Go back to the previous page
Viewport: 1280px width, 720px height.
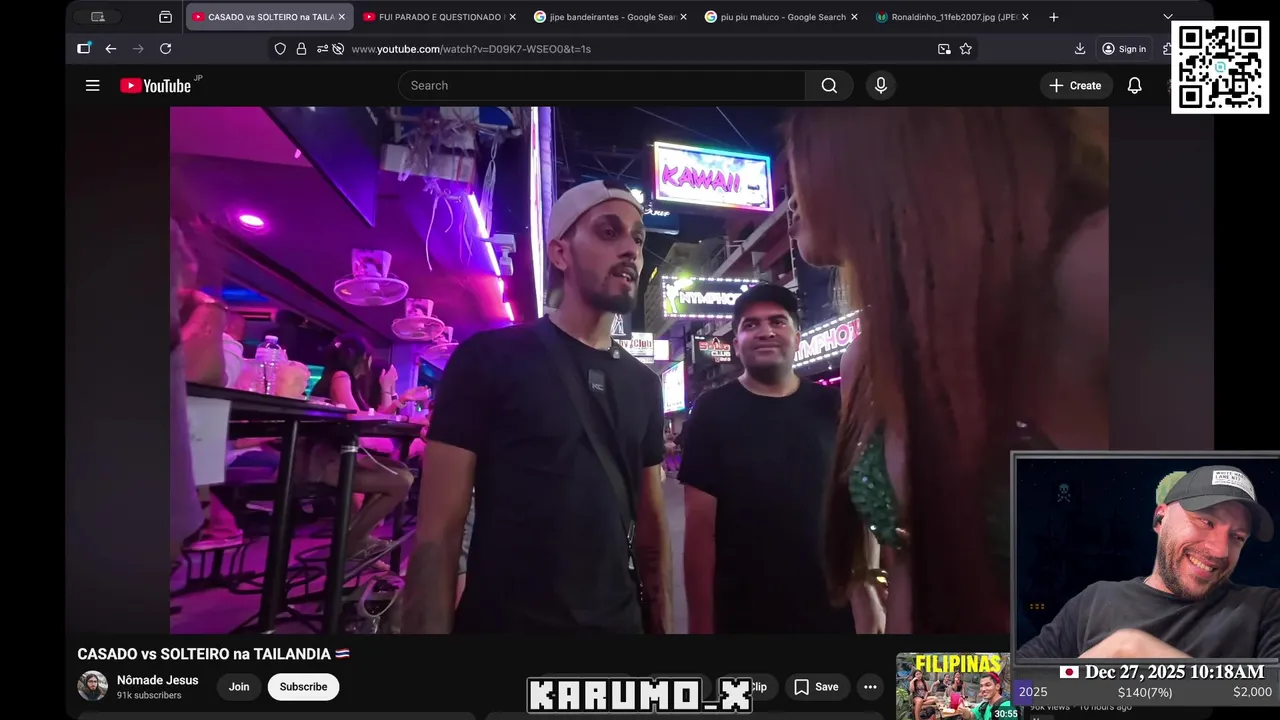(111, 49)
